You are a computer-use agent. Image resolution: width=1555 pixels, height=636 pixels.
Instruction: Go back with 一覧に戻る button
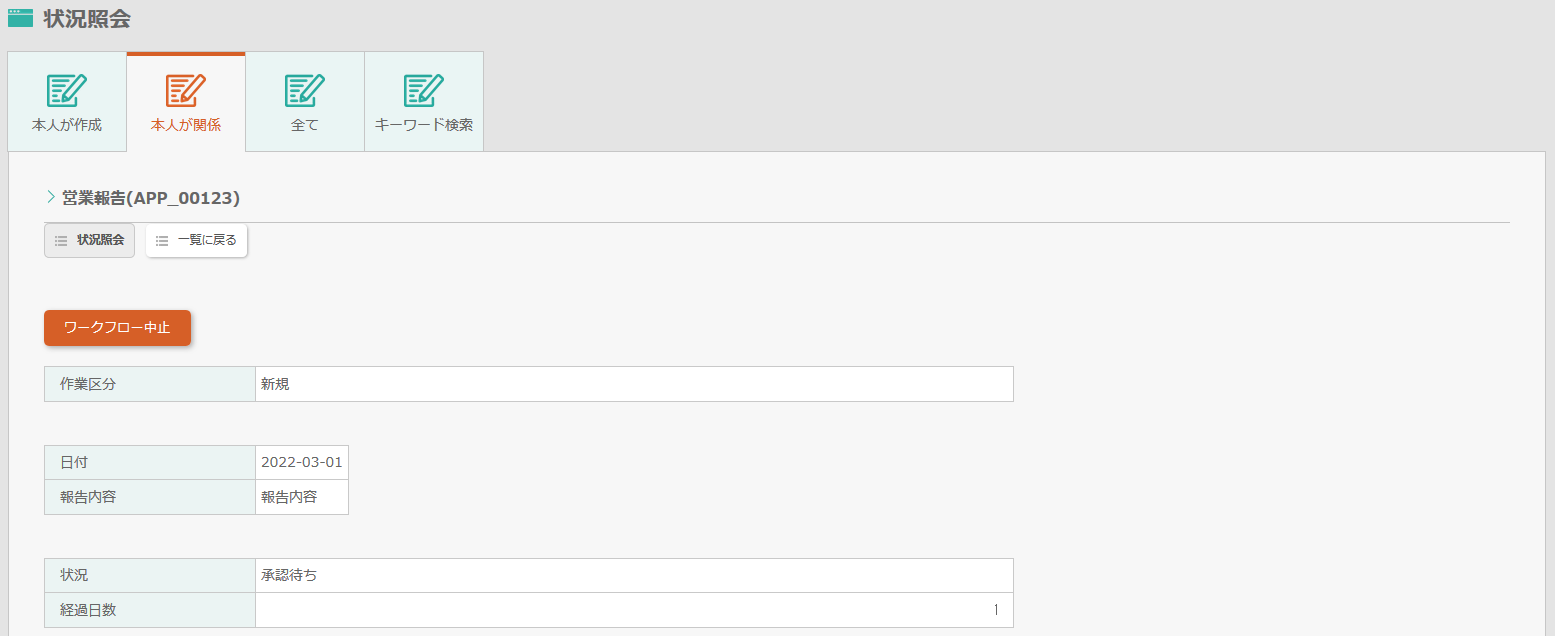click(x=196, y=241)
